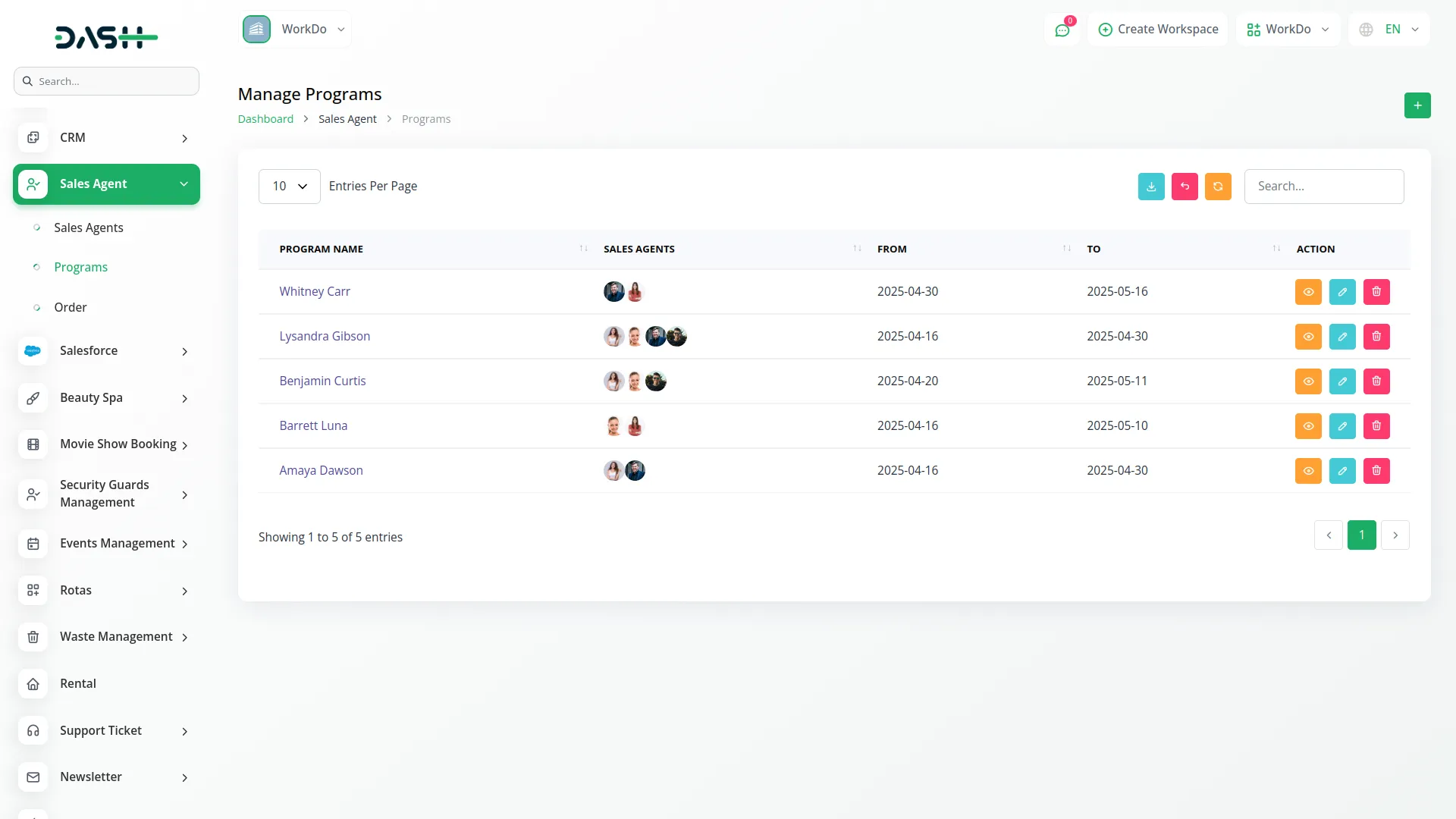Click the green add program plus button
This screenshot has height=819, width=1456.
(x=1417, y=105)
